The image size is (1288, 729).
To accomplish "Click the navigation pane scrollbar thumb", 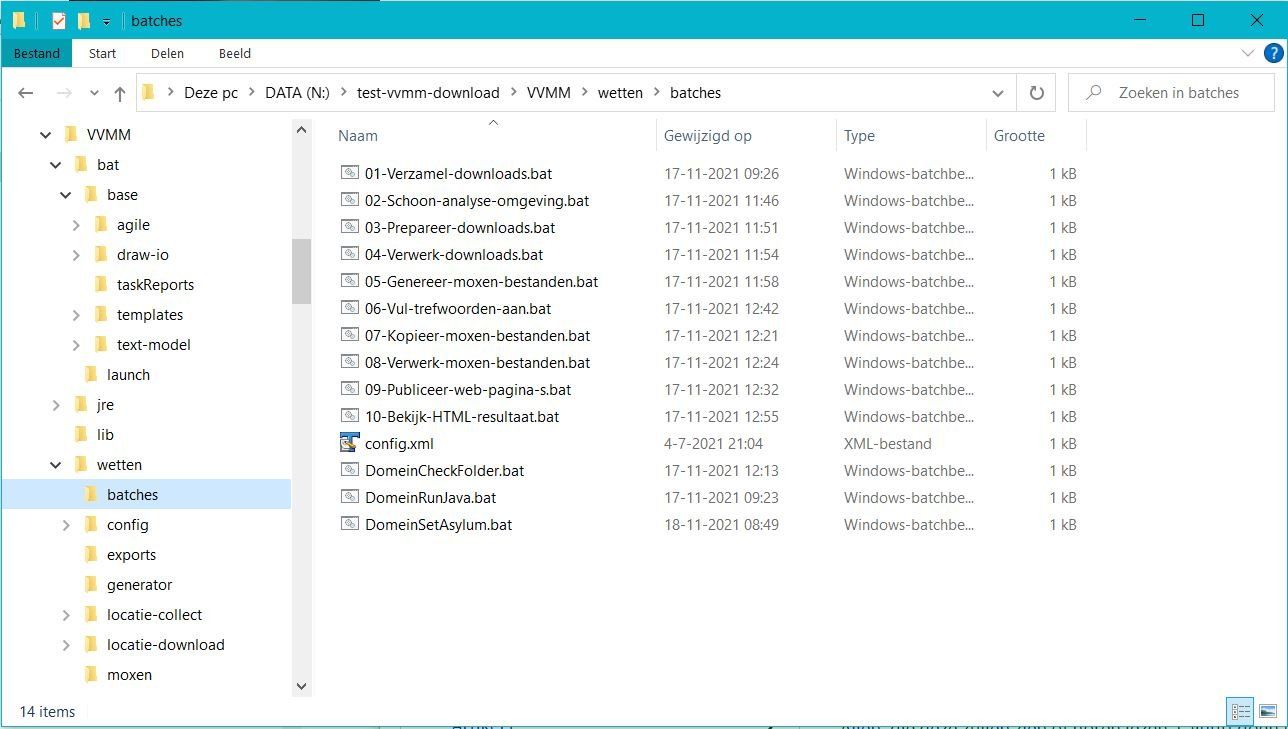I will pyautogui.click(x=301, y=271).
